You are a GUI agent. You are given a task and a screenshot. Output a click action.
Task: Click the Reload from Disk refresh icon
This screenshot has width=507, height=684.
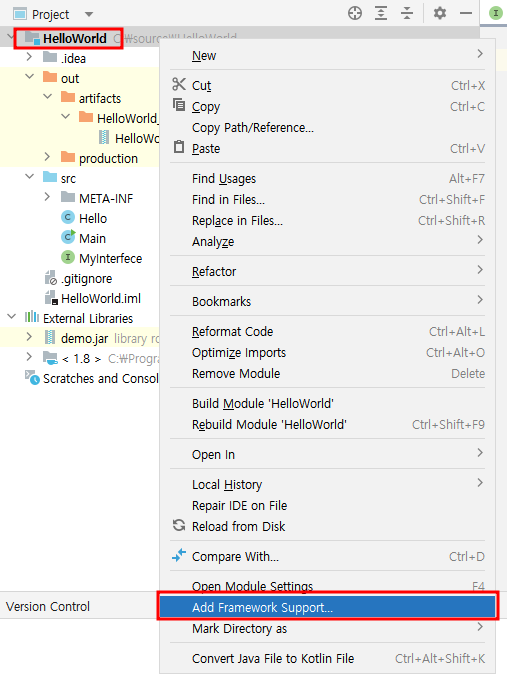(179, 525)
